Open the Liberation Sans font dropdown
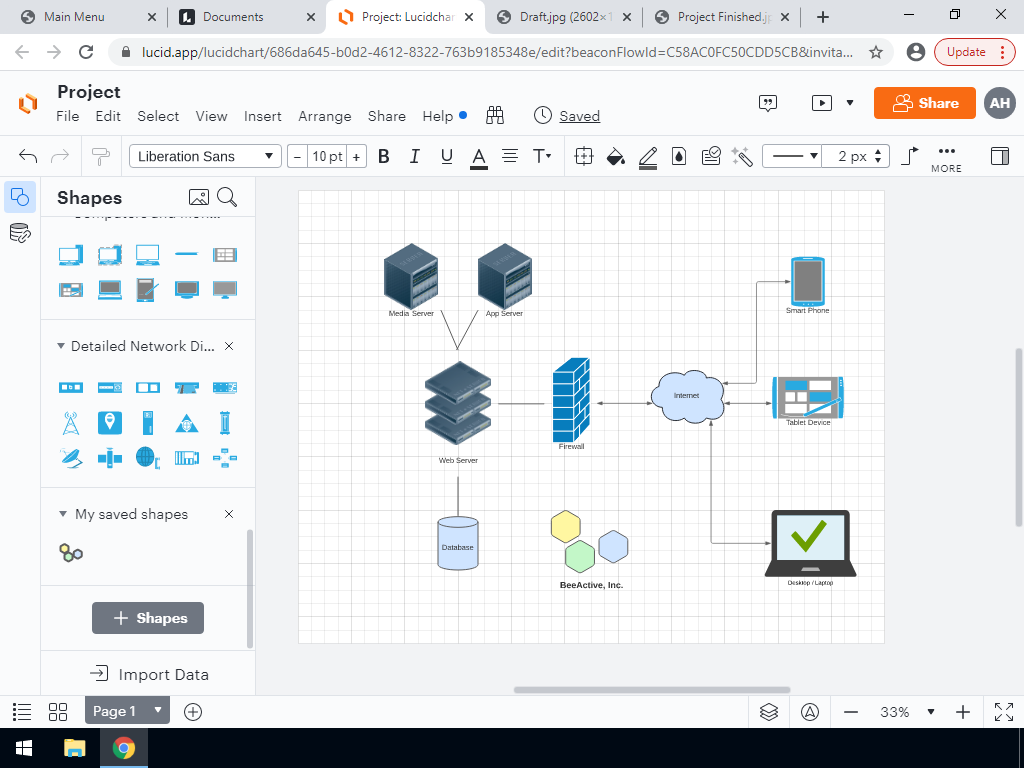 205,156
